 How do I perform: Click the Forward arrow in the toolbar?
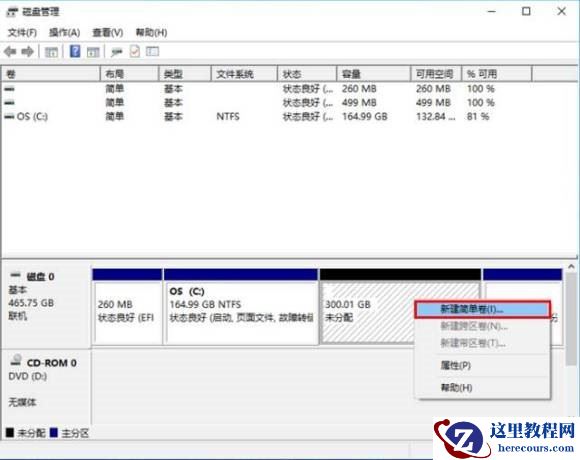pos(27,51)
